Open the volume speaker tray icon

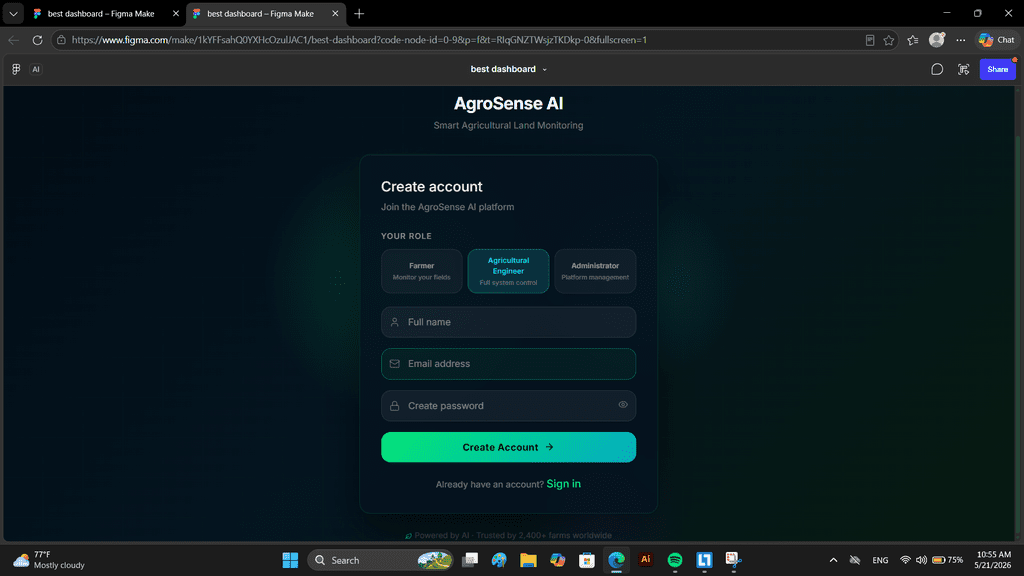[x=921, y=560]
